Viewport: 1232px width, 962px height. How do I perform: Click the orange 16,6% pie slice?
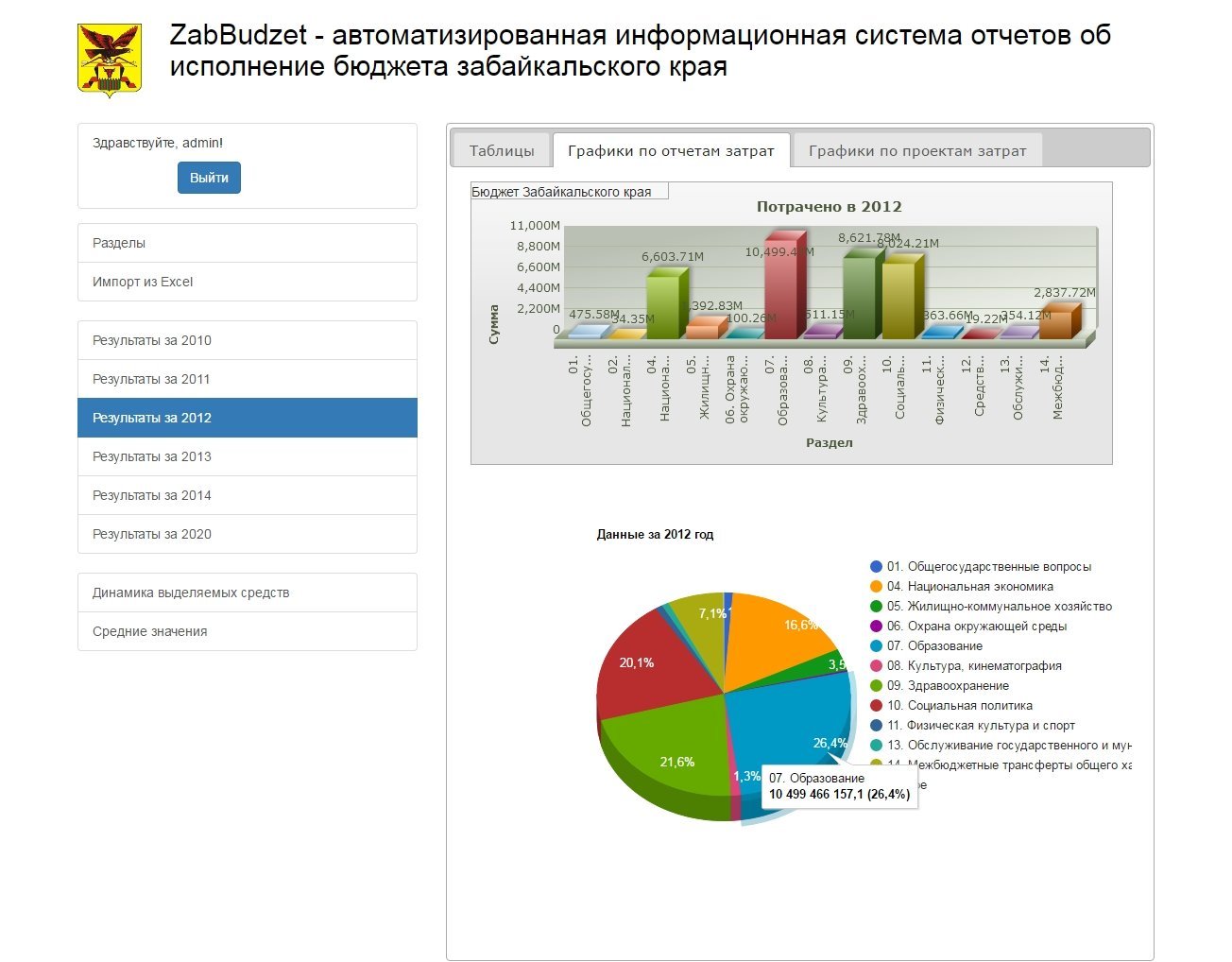[775, 638]
